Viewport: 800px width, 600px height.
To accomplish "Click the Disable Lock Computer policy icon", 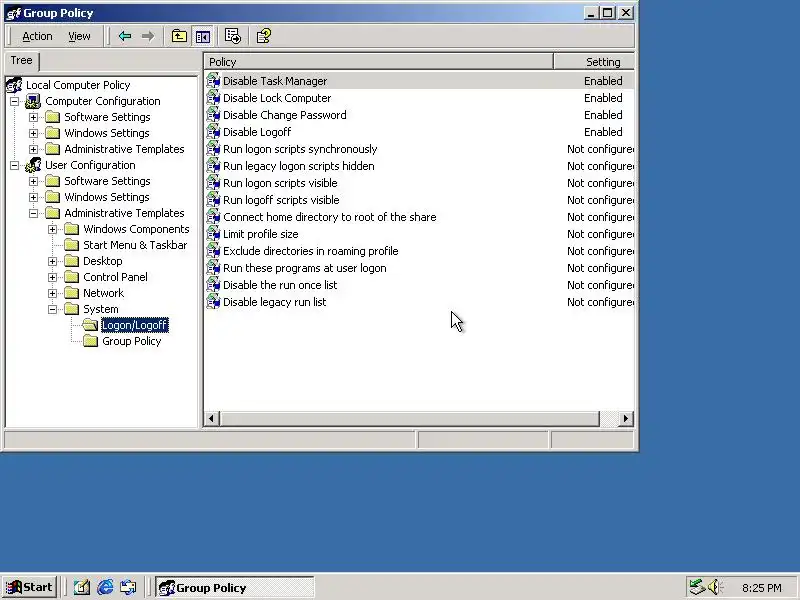I will click(213, 98).
